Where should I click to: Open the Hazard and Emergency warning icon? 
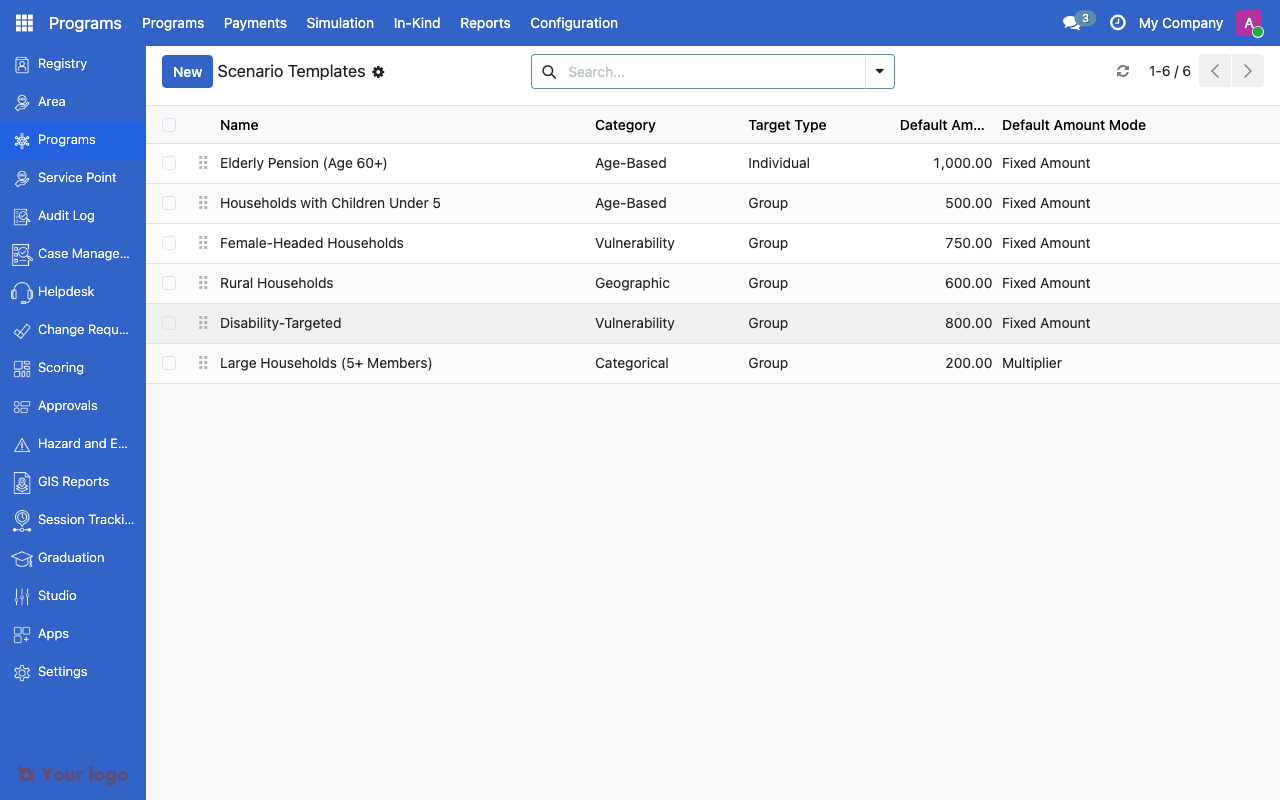pos(22,444)
